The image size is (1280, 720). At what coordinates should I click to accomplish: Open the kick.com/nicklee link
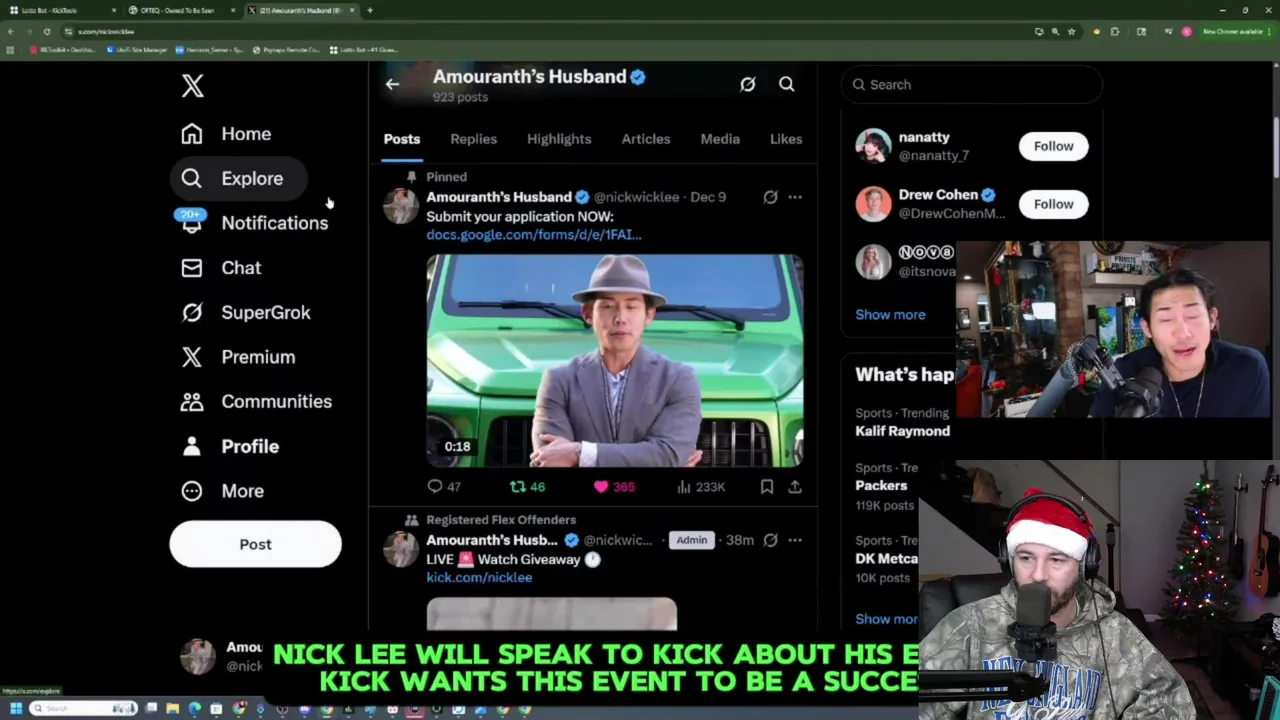coord(479,577)
